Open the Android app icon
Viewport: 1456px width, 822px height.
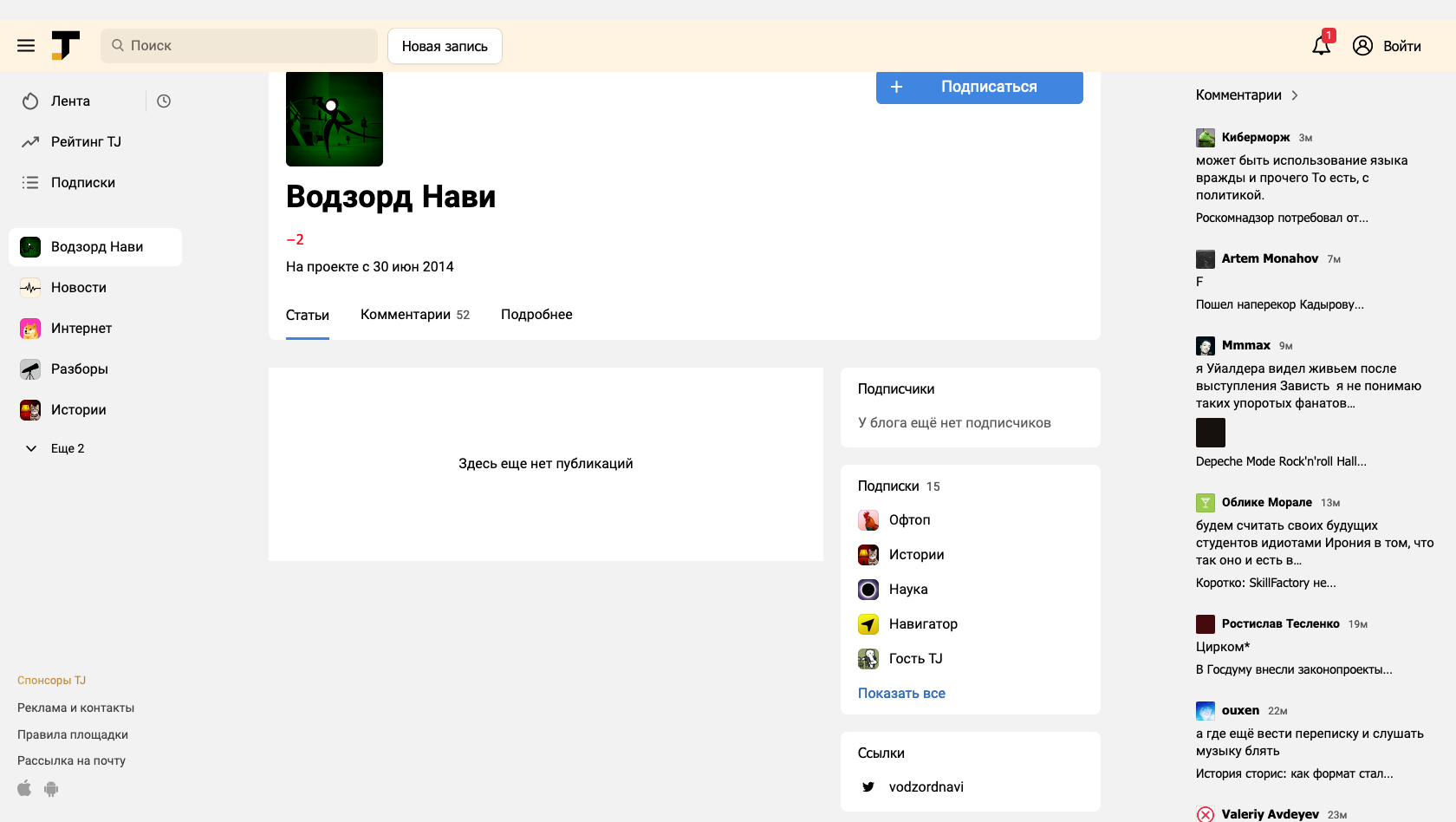coord(51,788)
